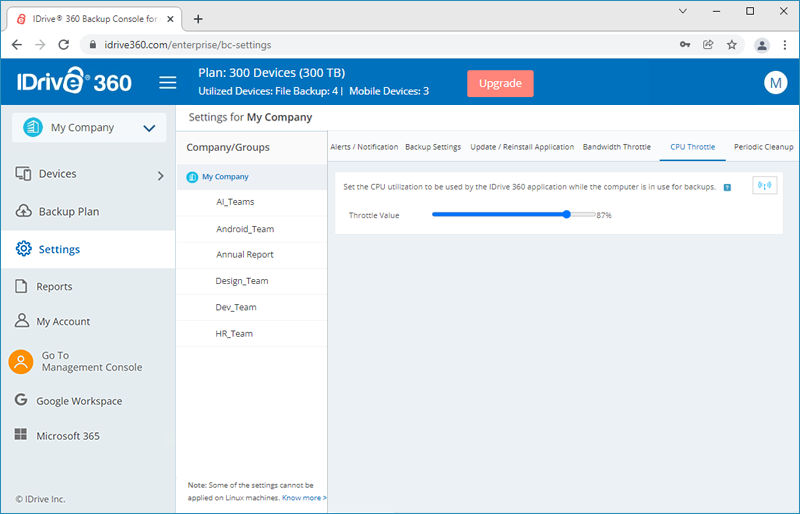Viewport: 800px width, 514px height.
Task: Switch to Backup Settings tab
Action: tap(433, 147)
